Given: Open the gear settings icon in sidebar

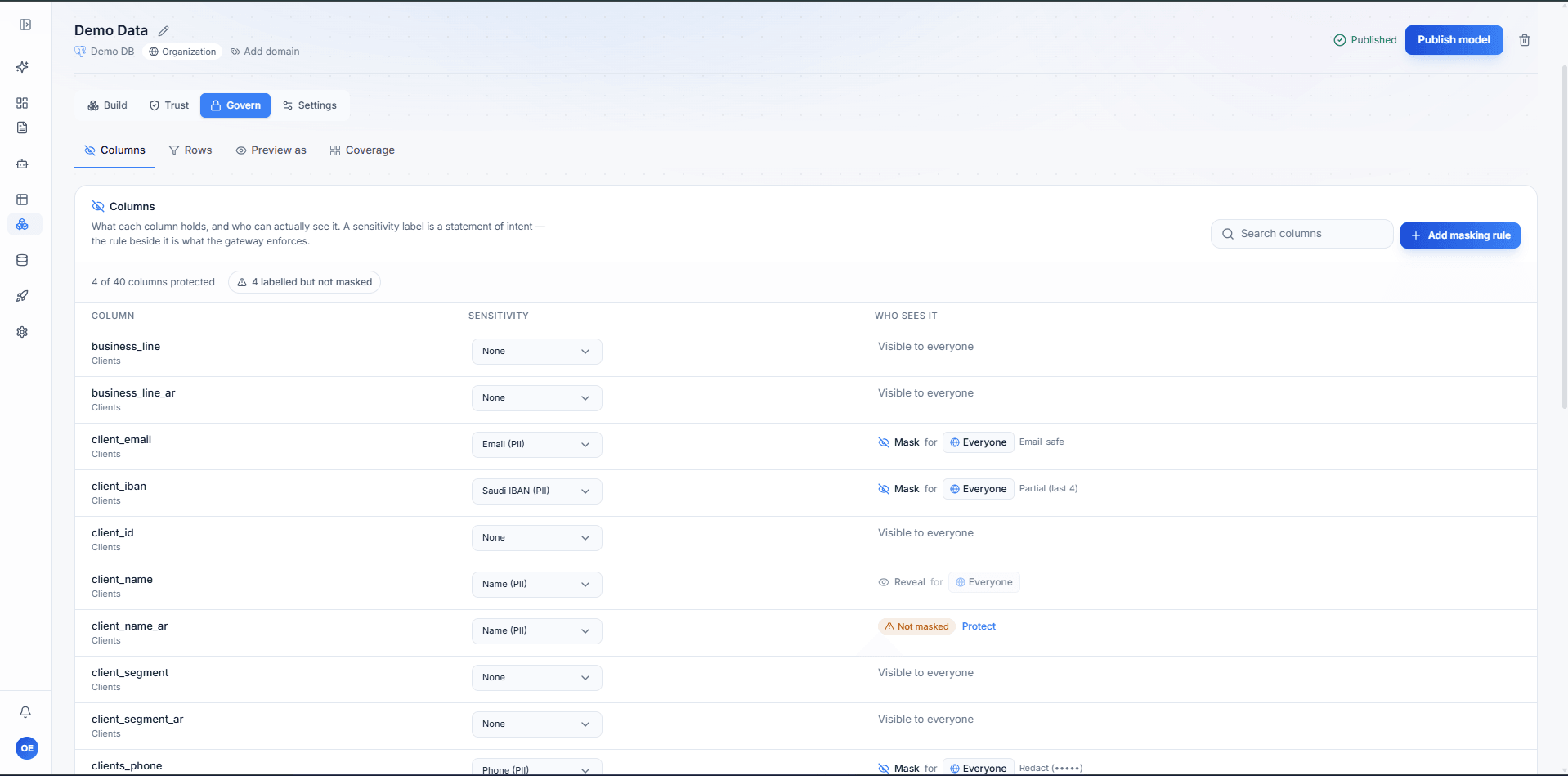Looking at the screenshot, I should click(x=22, y=332).
